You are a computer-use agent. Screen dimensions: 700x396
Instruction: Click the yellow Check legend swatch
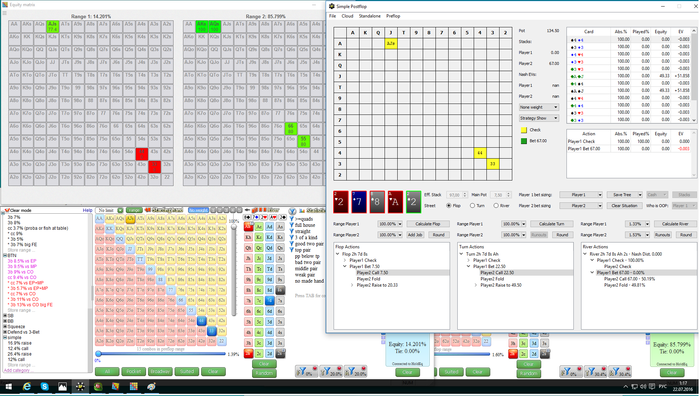pyautogui.click(x=524, y=130)
